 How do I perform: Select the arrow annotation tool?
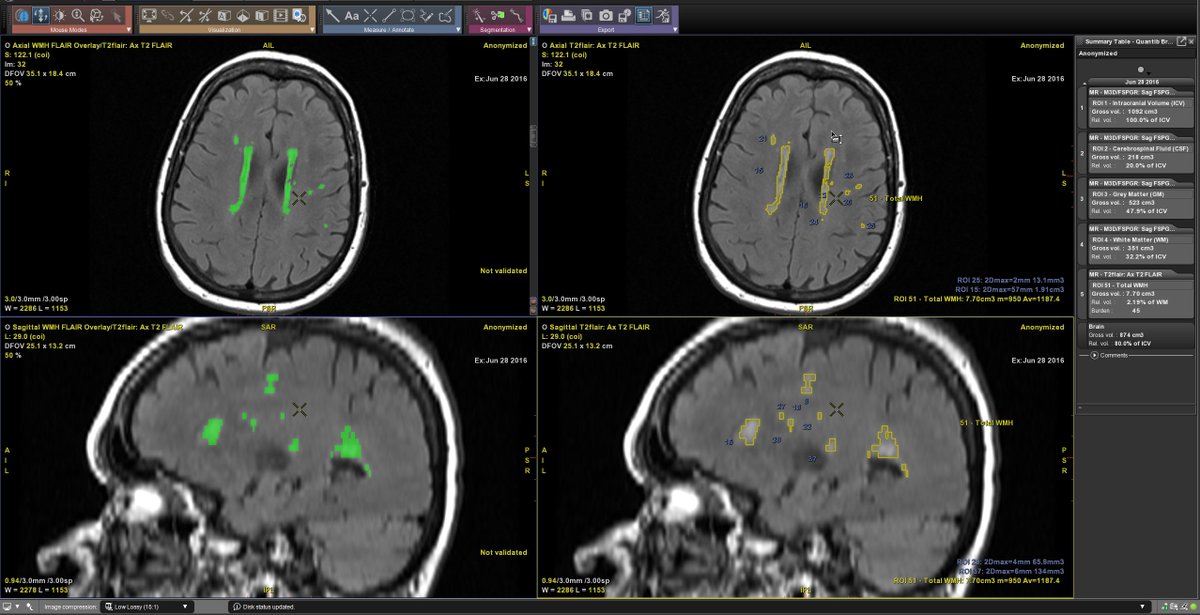pyautogui.click(x=333, y=15)
